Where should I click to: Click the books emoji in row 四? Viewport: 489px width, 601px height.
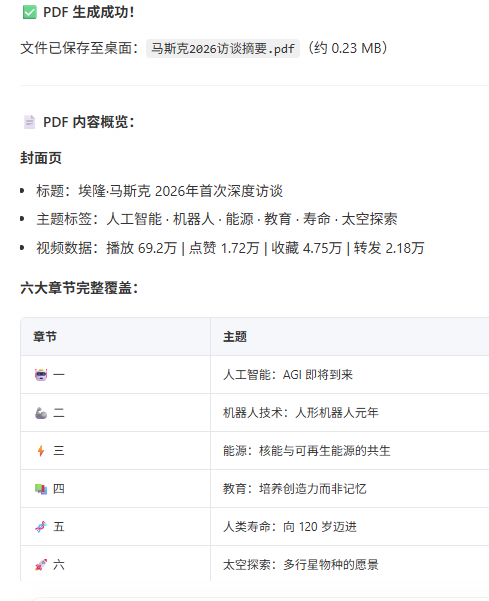[x=41, y=489]
